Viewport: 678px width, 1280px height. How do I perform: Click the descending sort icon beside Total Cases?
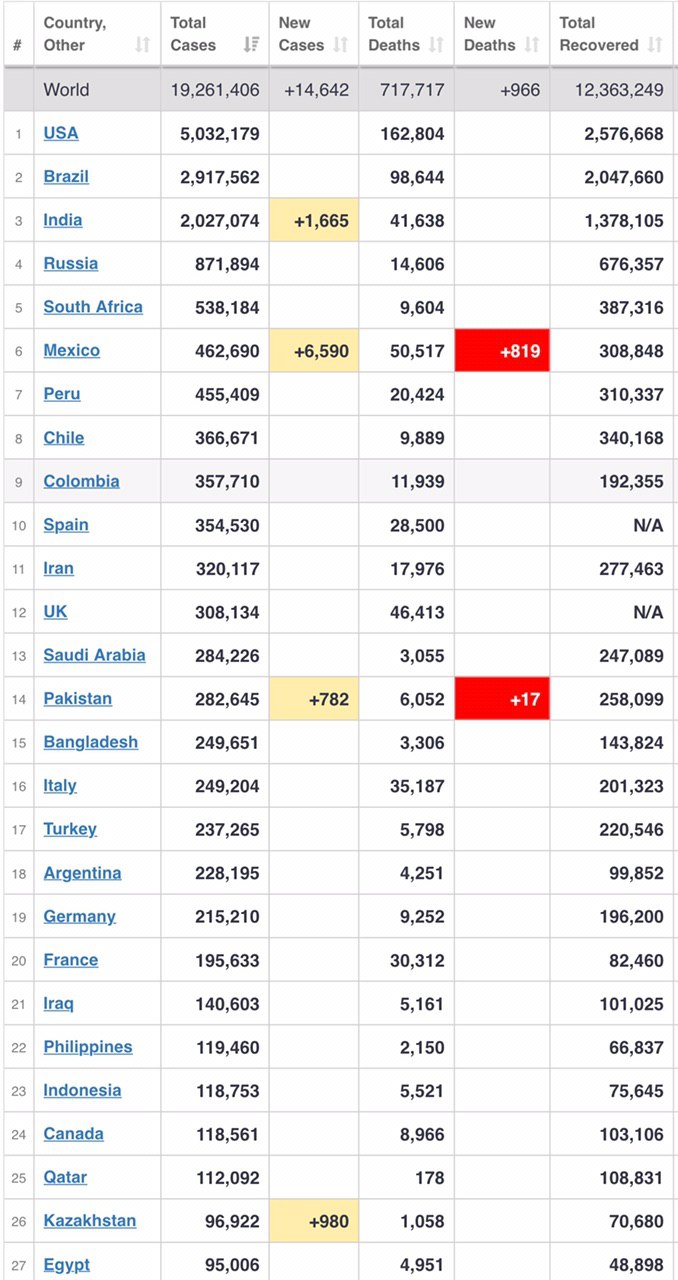(251, 45)
